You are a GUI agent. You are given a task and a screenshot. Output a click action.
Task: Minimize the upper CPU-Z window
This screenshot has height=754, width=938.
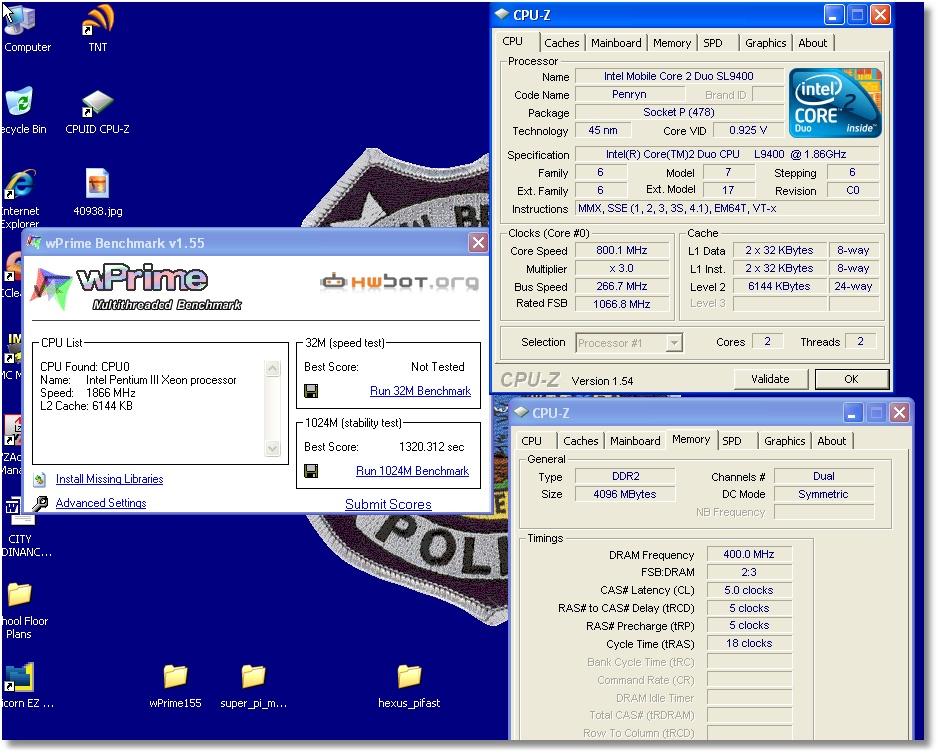834,14
